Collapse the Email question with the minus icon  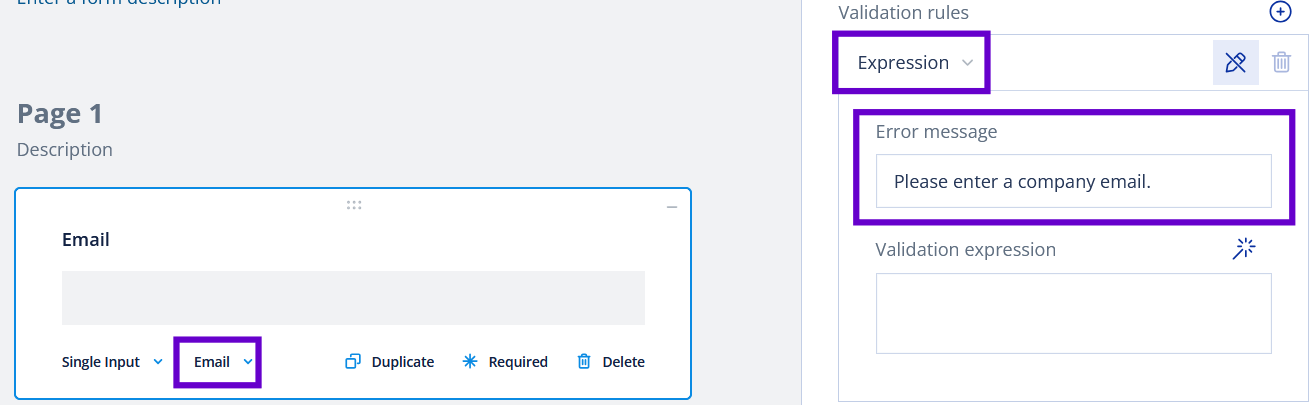672,207
